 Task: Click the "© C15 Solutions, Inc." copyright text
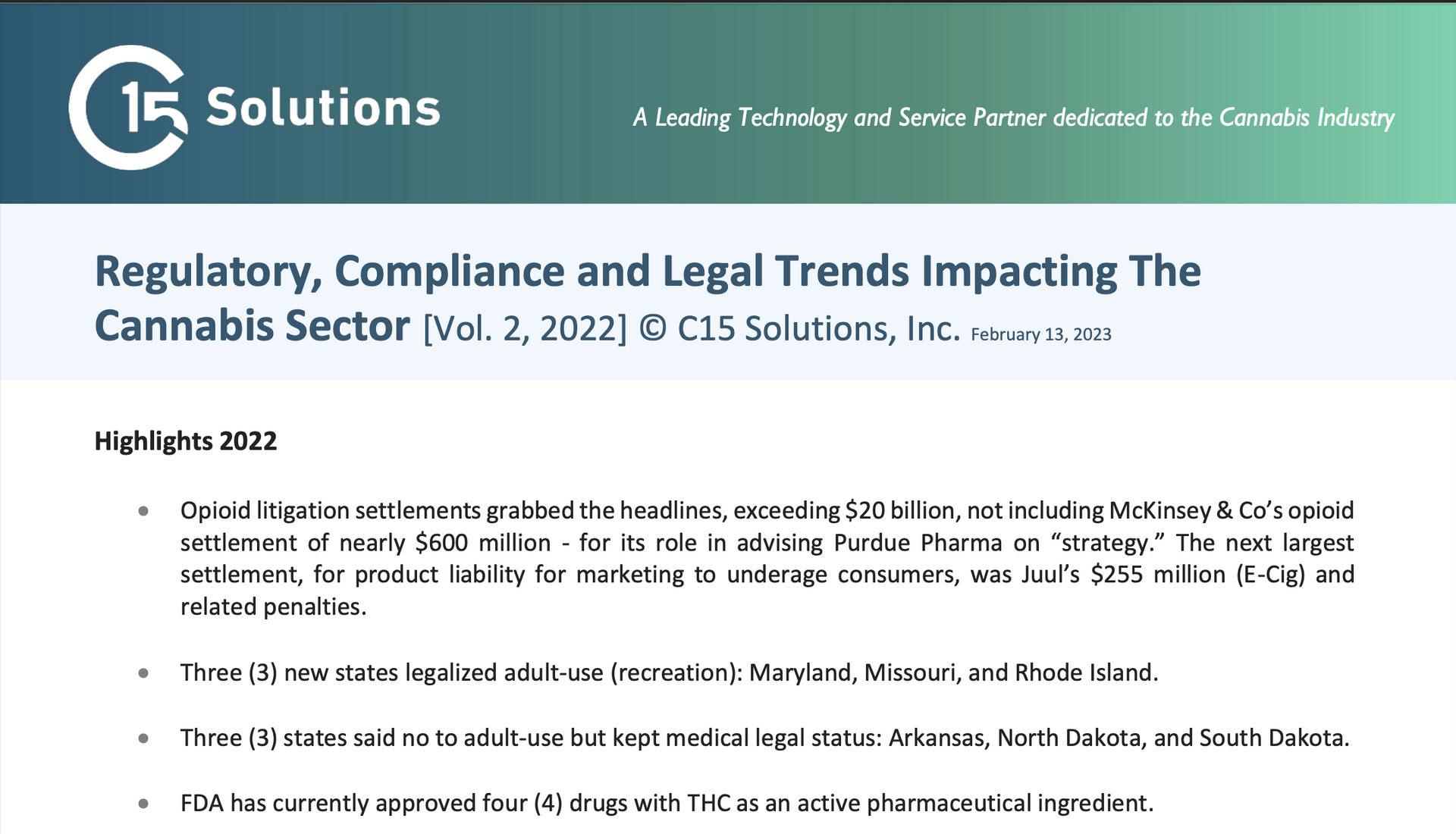pos(799,329)
